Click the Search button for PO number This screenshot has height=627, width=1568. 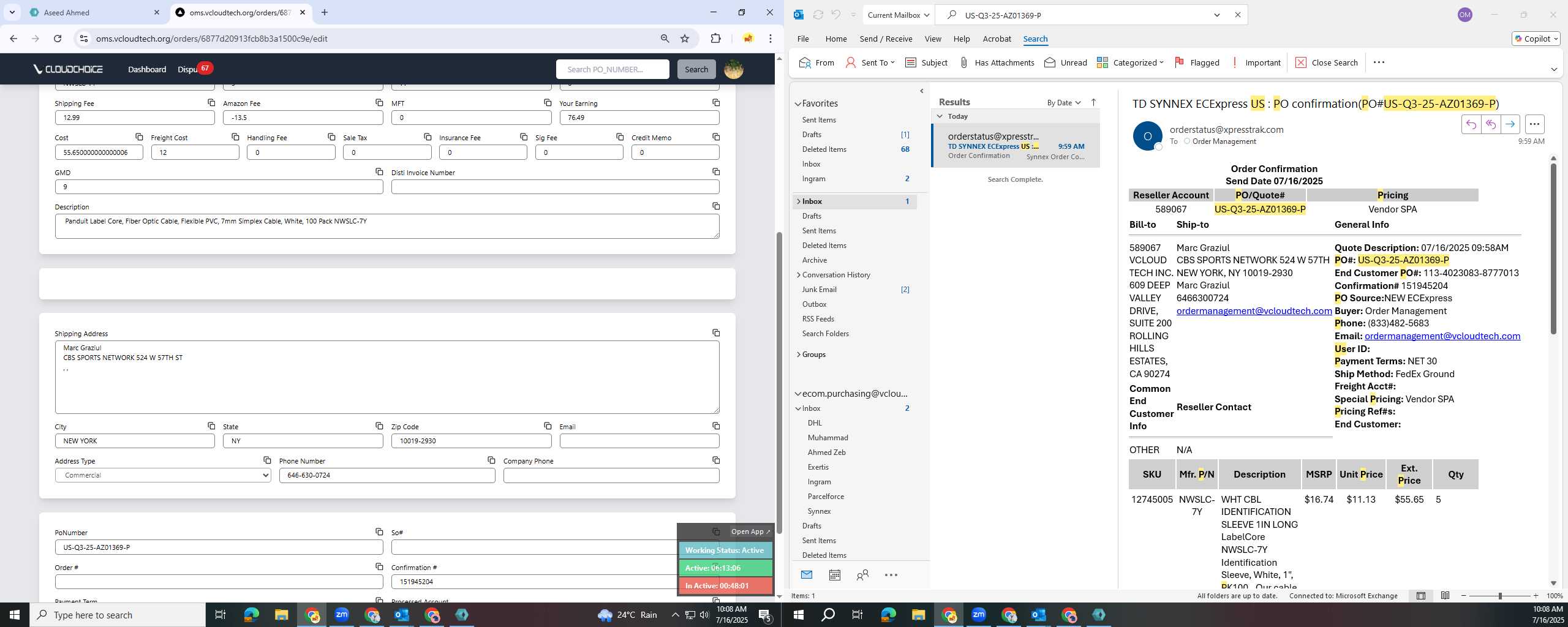[696, 69]
